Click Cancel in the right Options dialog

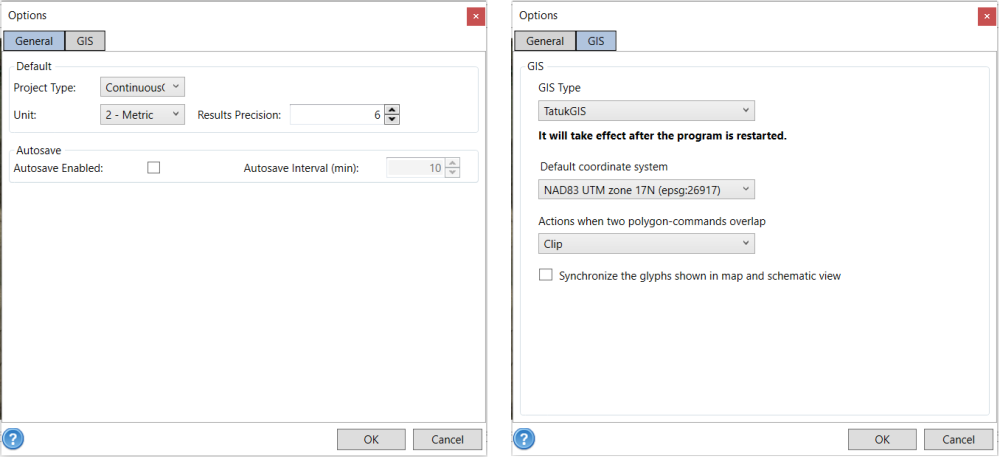pos(958,439)
